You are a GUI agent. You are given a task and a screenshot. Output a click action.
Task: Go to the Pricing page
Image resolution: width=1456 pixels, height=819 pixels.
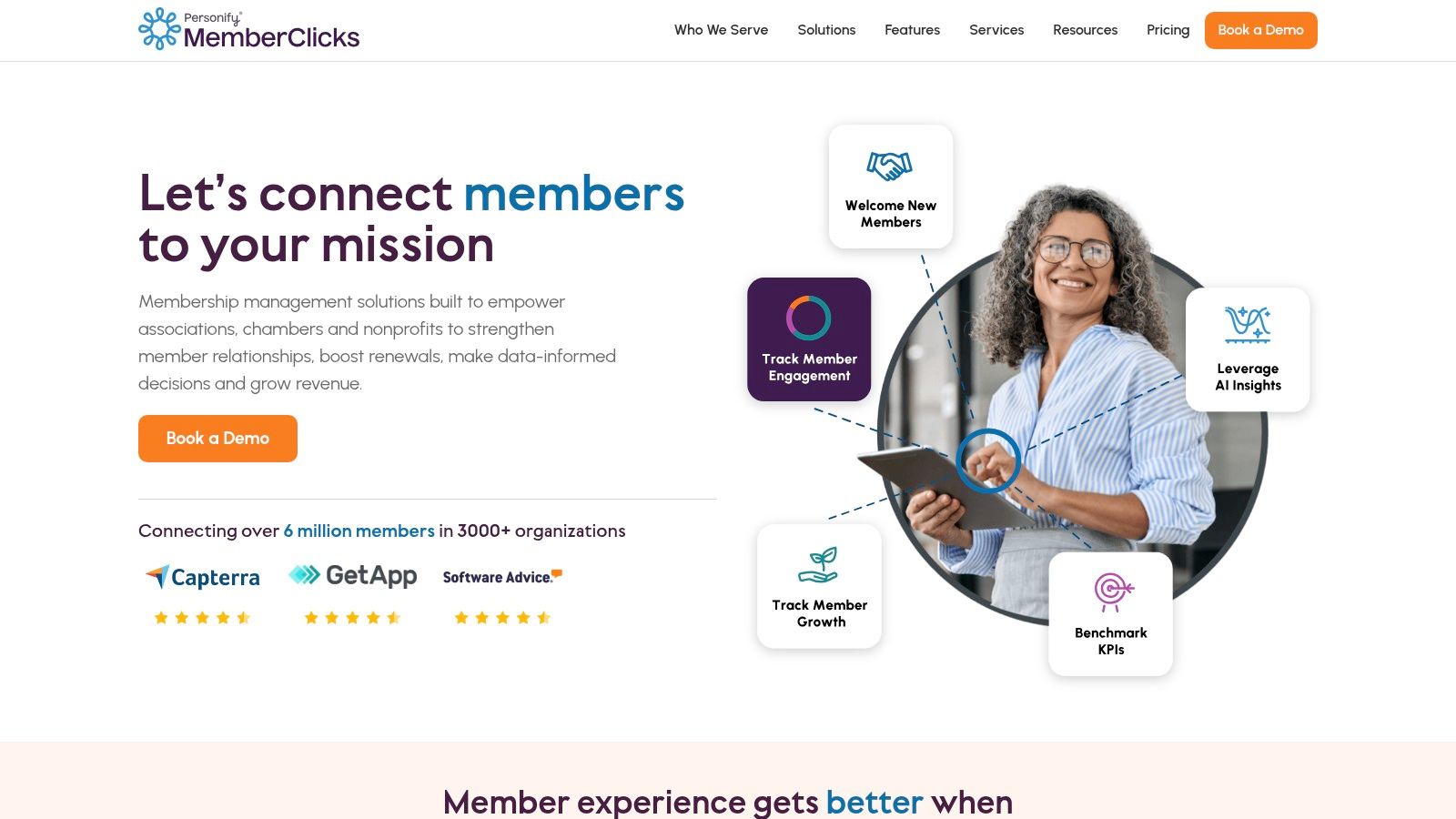tap(1168, 30)
